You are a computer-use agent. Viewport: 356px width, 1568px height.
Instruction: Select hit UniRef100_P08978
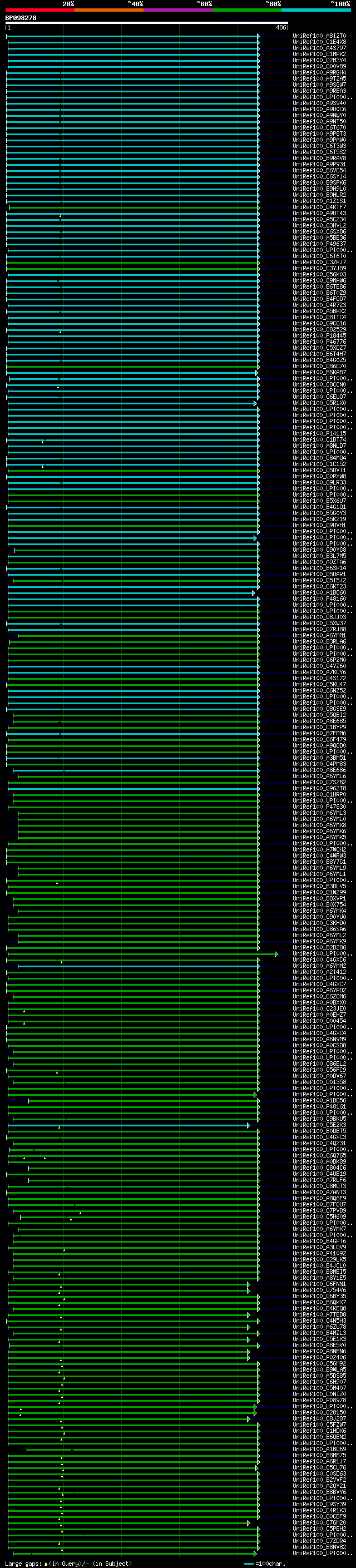(319, 1400)
